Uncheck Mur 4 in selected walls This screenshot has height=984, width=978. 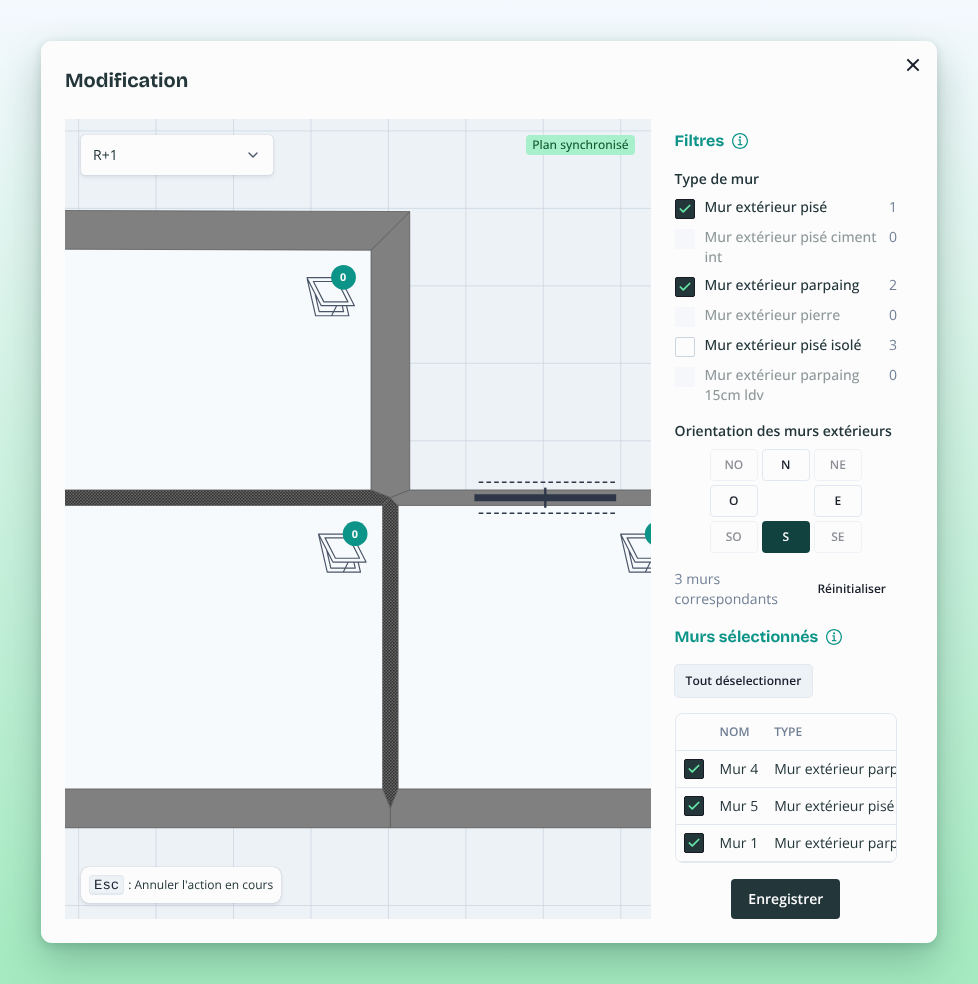694,769
